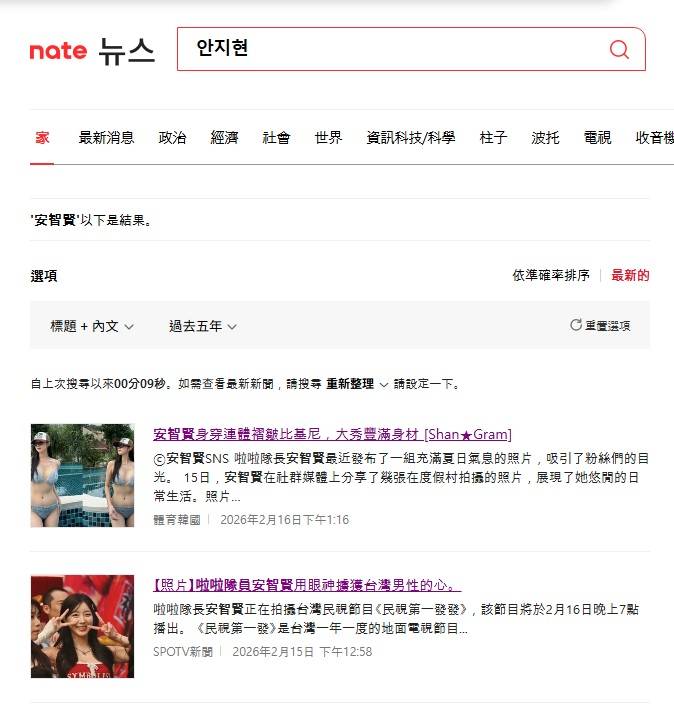Open the 電視 tab
This screenshot has width=674, height=723.
[x=597, y=137]
